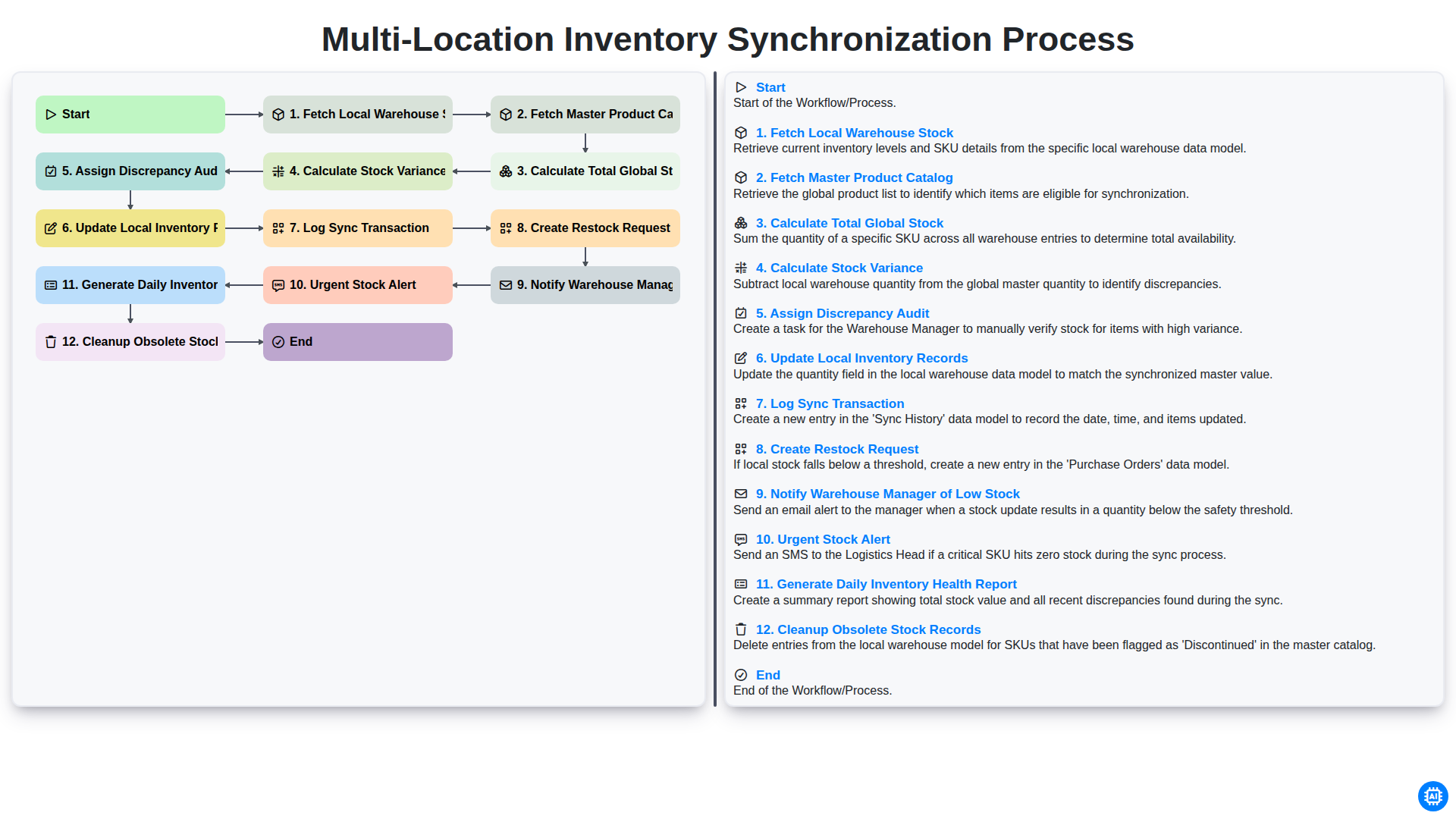Open the 2. Fetch Master Product Catalog link
This screenshot has width=1456, height=819.
pyautogui.click(x=855, y=177)
